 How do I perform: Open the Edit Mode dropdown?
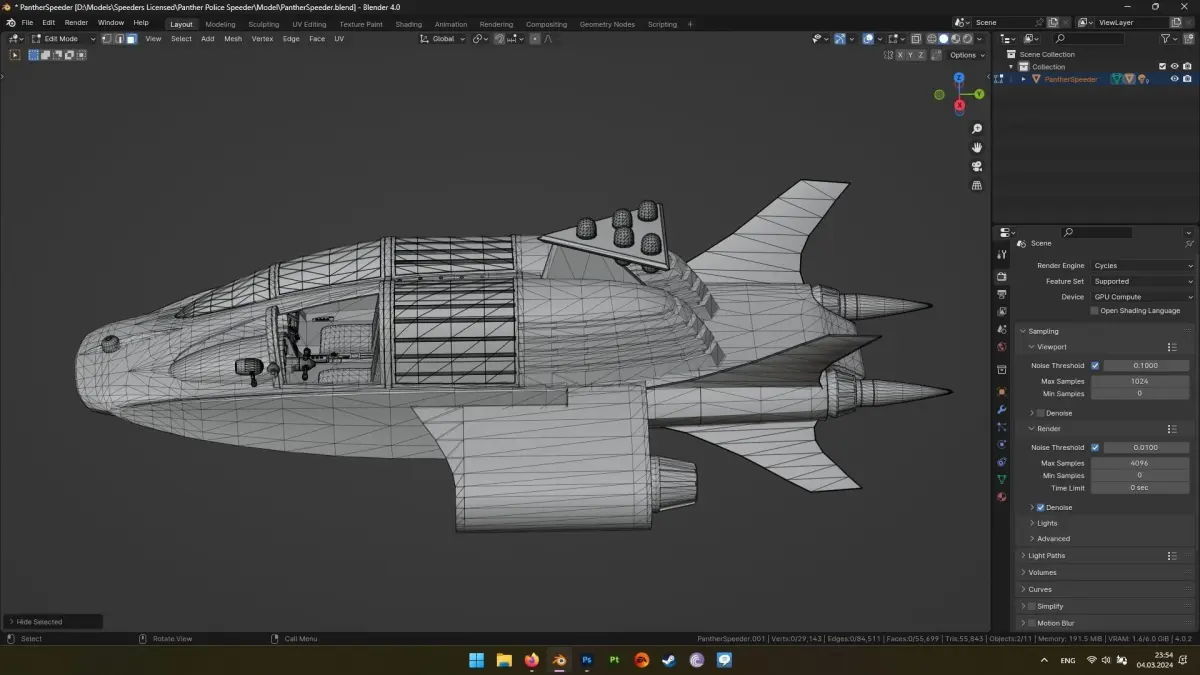(x=62, y=39)
